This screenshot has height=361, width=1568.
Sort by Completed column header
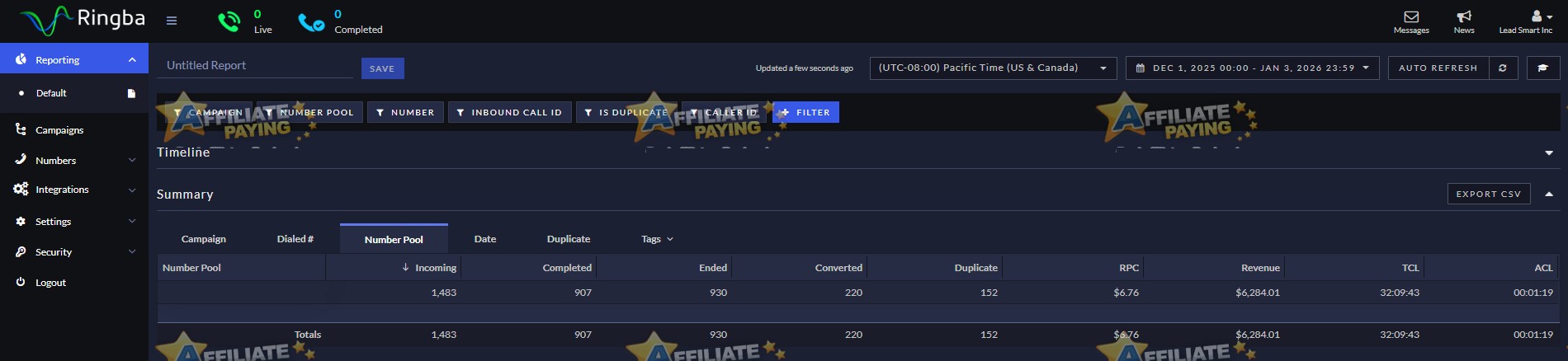coord(528,267)
